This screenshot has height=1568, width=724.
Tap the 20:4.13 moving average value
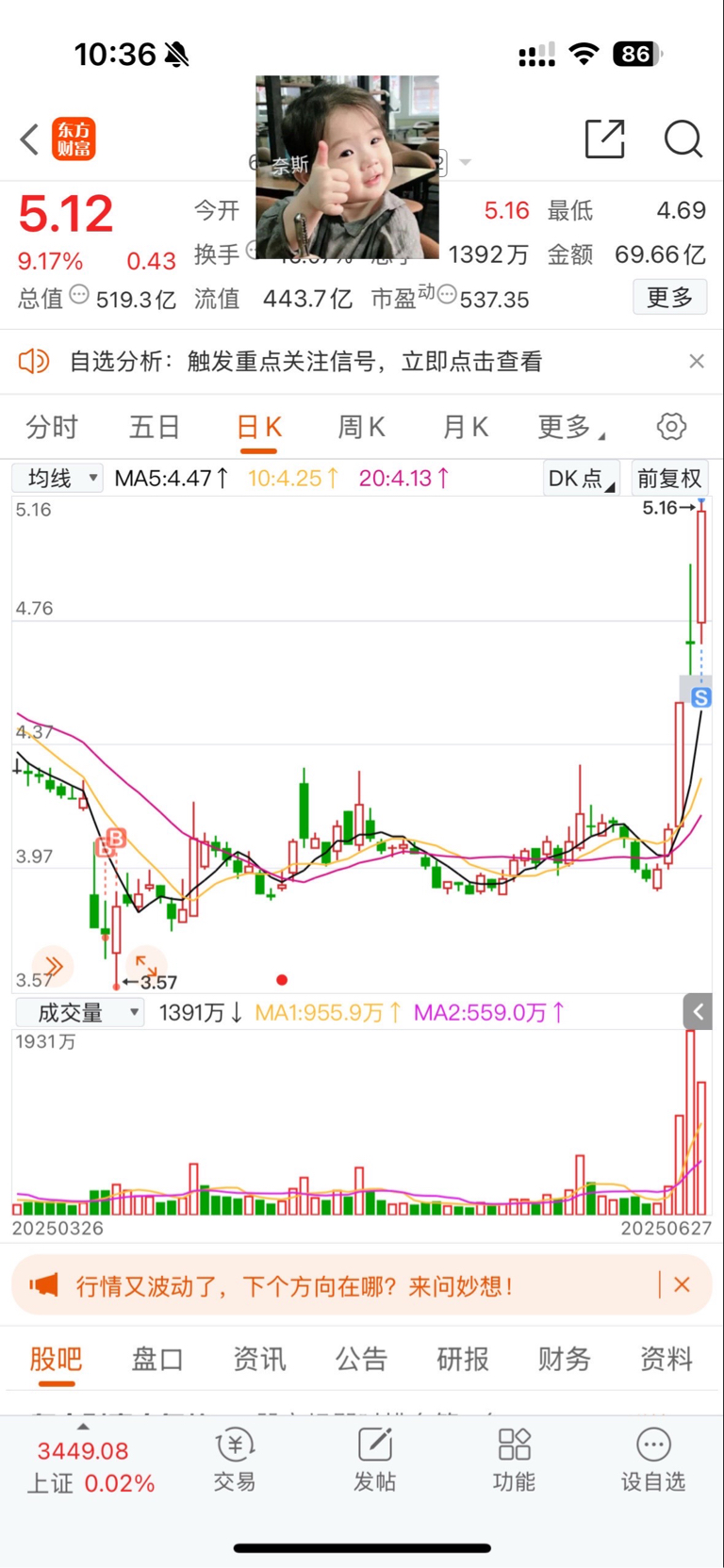403,478
